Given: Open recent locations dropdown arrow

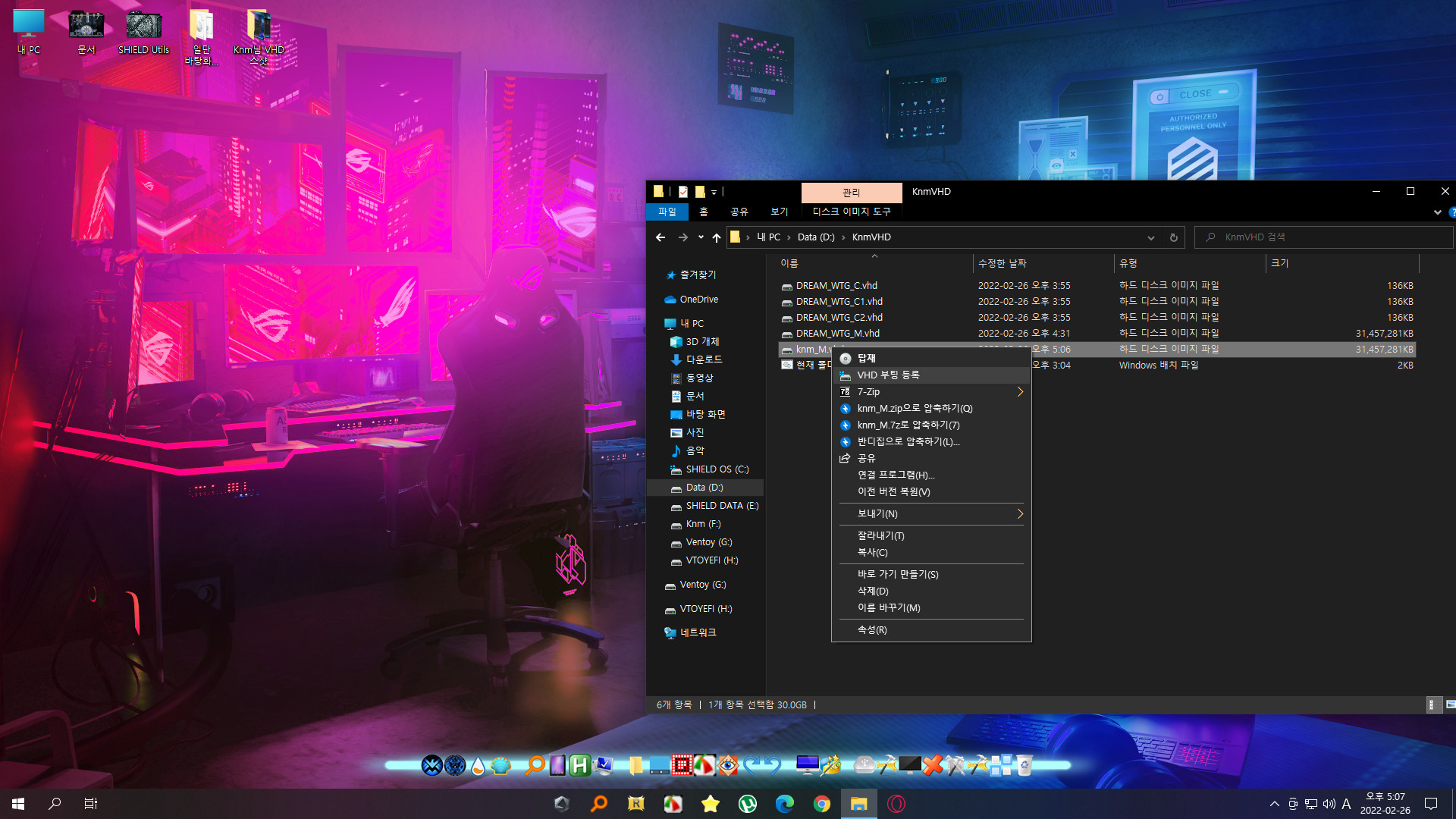Looking at the screenshot, I should tap(701, 237).
